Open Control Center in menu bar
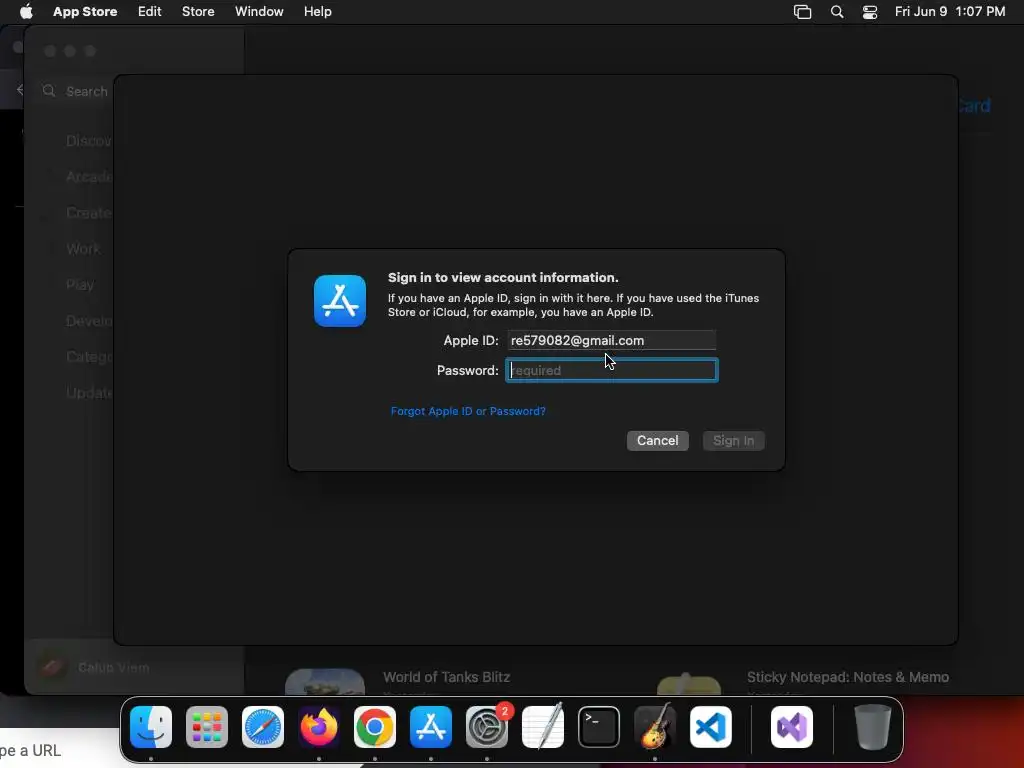This screenshot has width=1024, height=768. 870,12
